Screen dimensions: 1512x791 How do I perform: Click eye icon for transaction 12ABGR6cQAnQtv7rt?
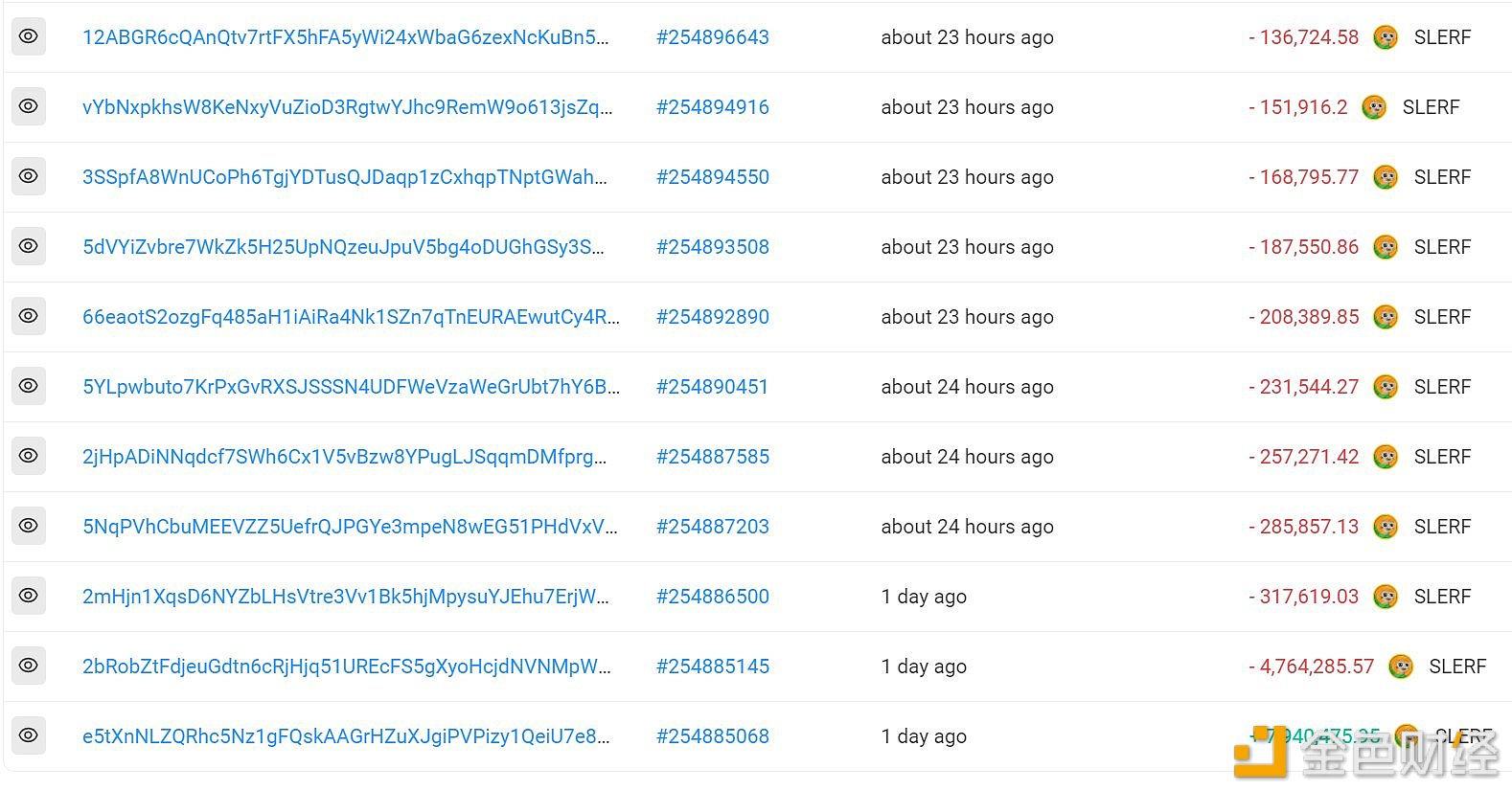[x=29, y=36]
